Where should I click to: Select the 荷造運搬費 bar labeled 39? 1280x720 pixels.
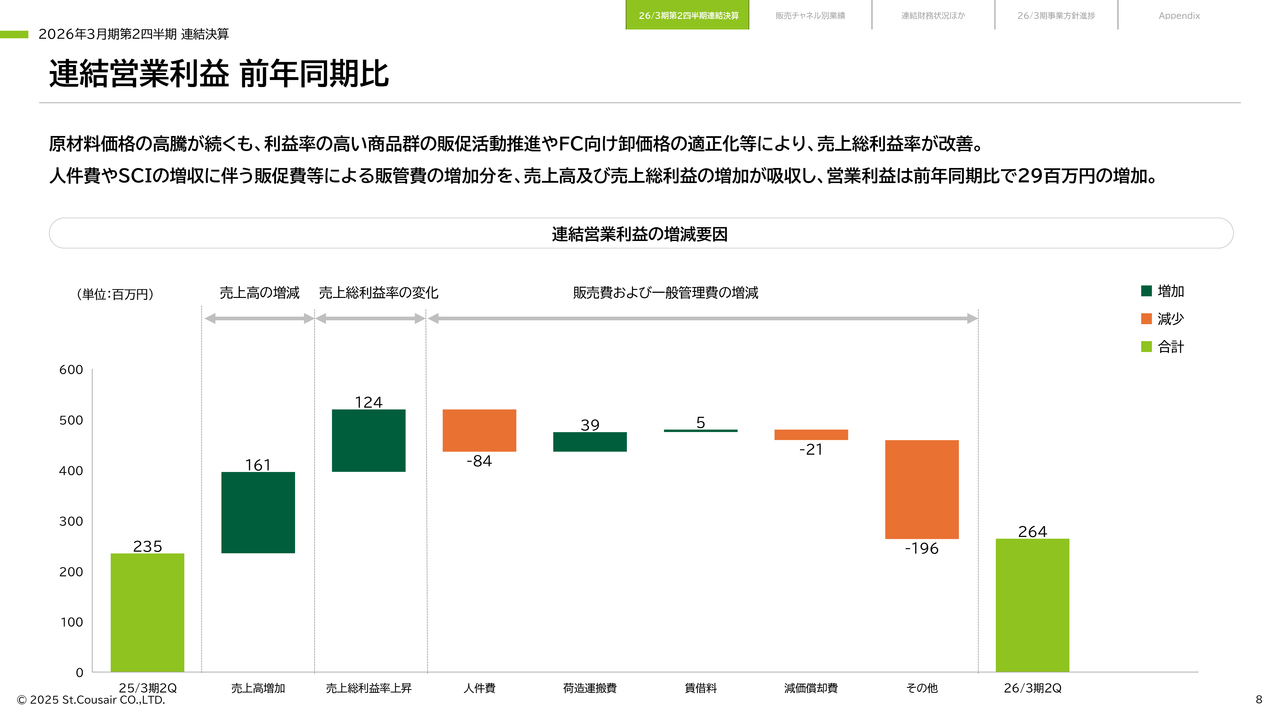[590, 442]
